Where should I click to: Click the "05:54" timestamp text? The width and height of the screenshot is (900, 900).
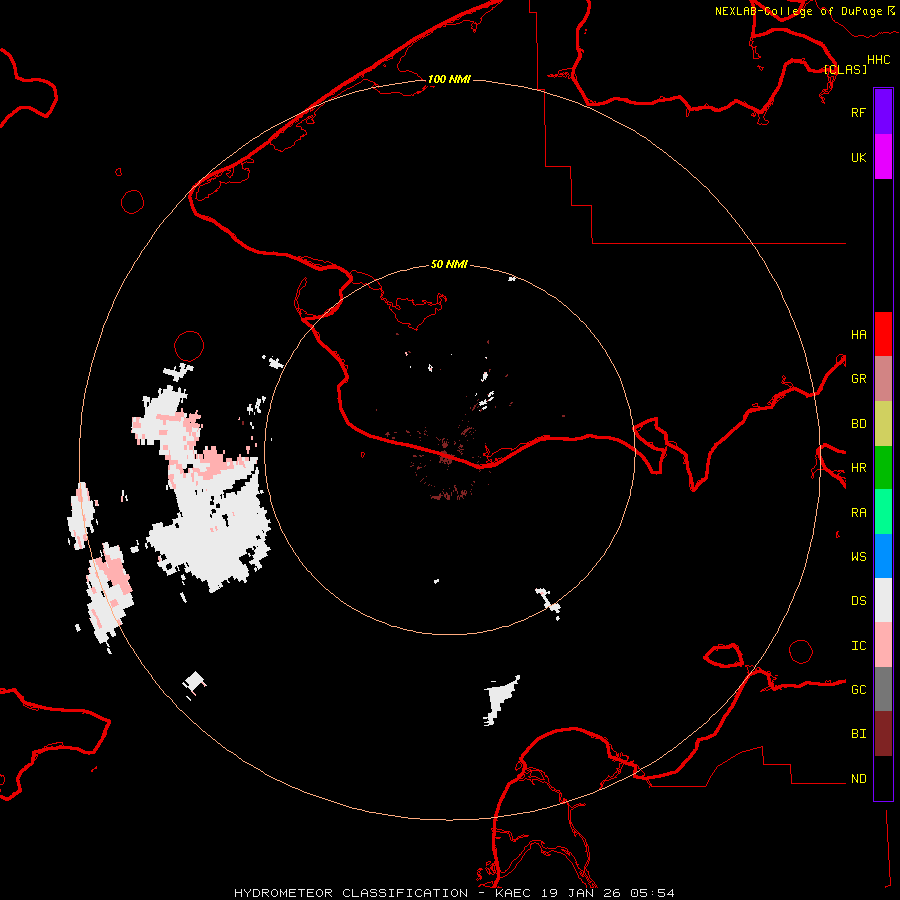[651, 893]
